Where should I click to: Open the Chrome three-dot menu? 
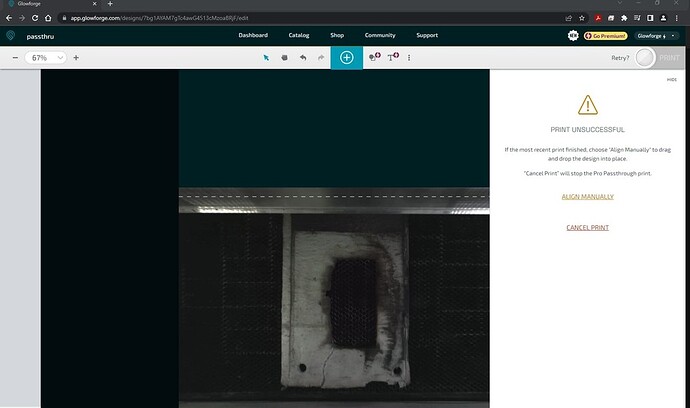677,18
